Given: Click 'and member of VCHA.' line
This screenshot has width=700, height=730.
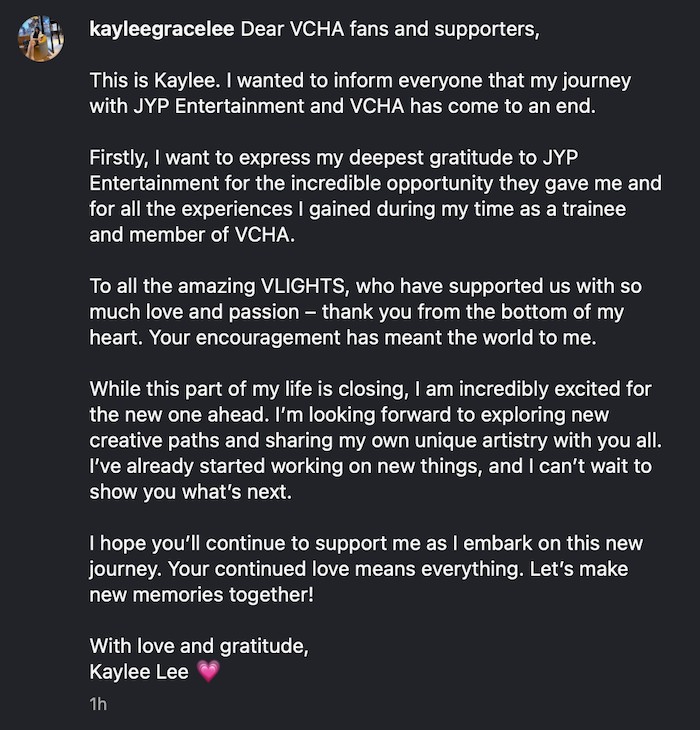Looking at the screenshot, I should [192, 235].
